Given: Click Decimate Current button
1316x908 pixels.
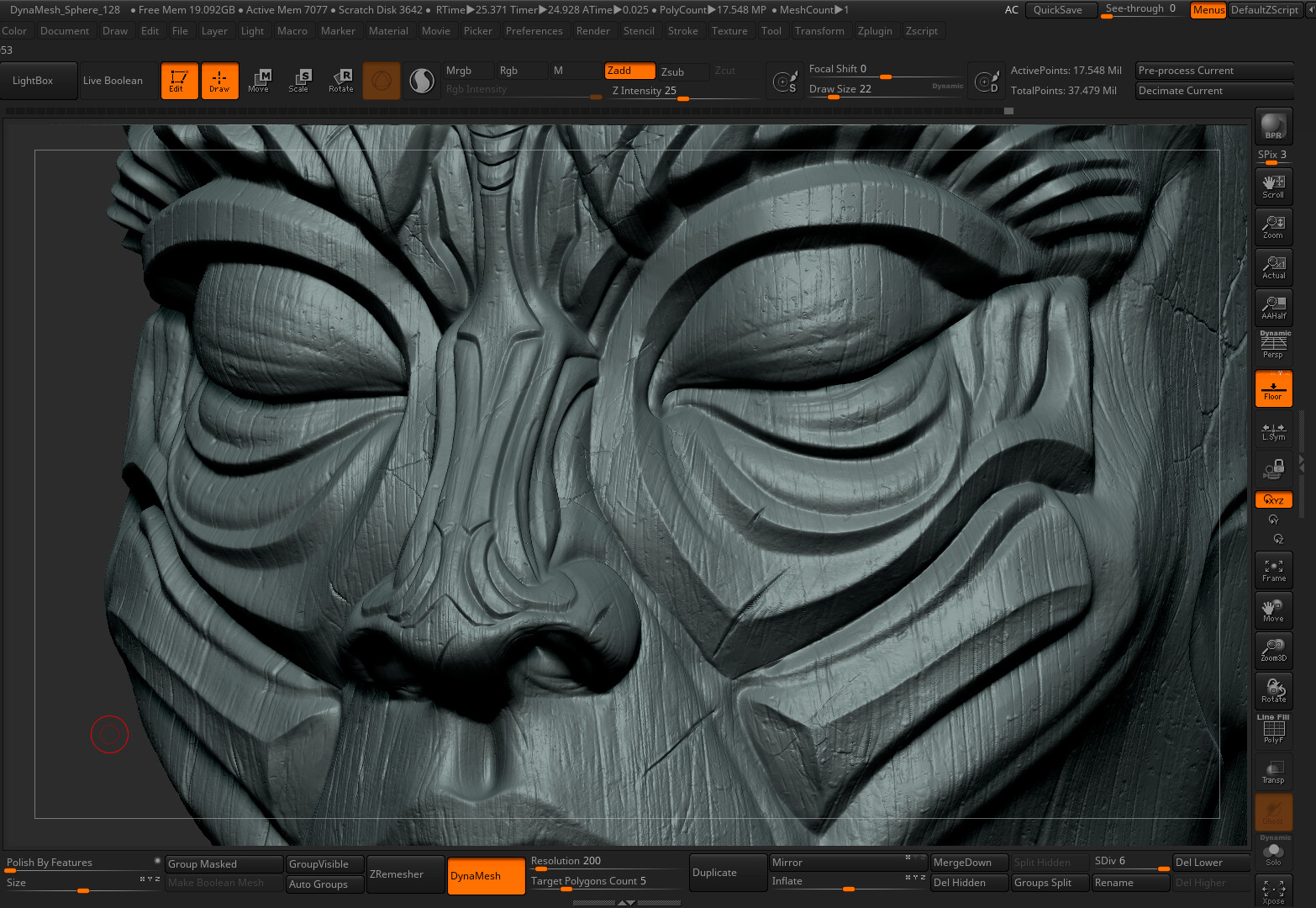Looking at the screenshot, I should pyautogui.click(x=1214, y=91).
